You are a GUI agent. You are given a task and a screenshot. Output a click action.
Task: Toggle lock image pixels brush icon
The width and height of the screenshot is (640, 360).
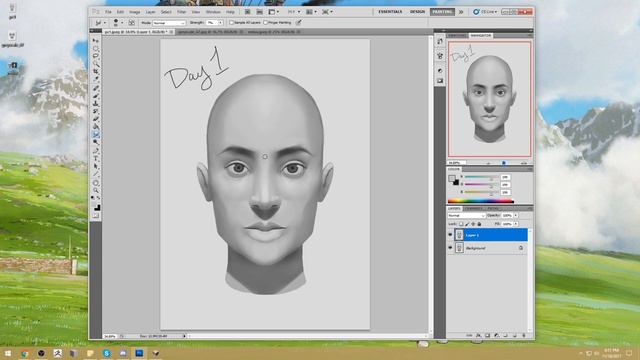coord(467,224)
